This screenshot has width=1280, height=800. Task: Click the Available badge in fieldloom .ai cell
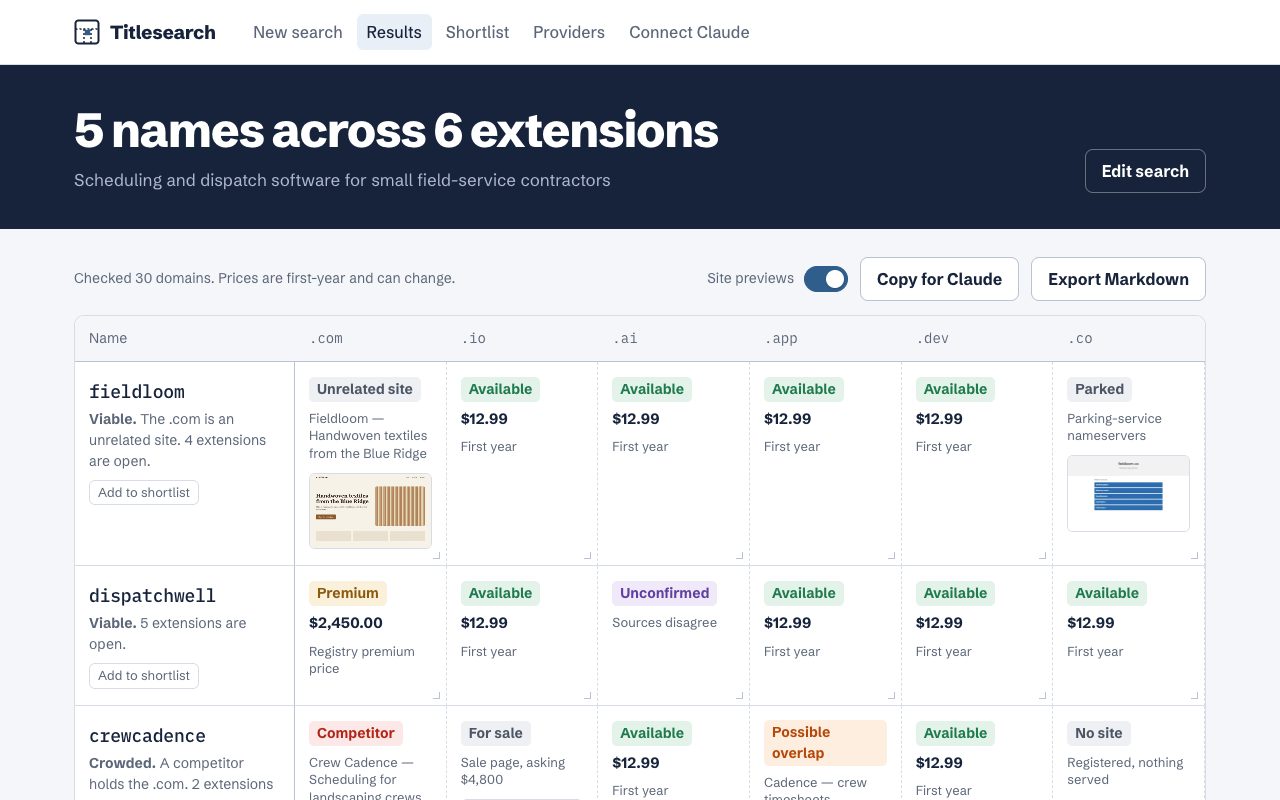point(652,389)
